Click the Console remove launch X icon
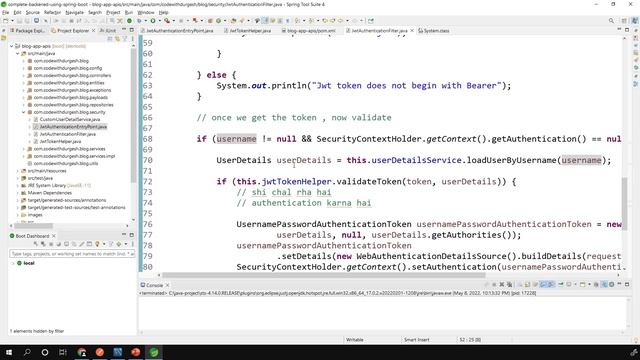Viewport: 640px width, 360px height. [502, 284]
